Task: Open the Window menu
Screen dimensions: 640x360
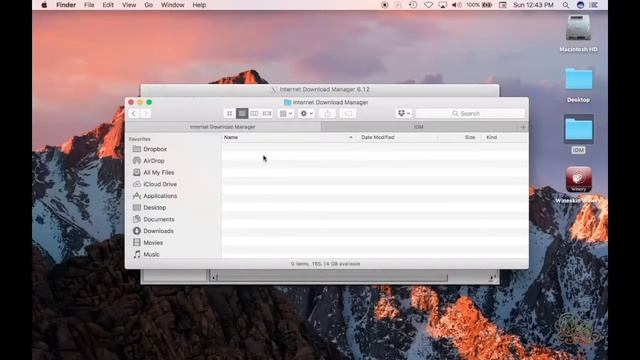Action: point(172,5)
